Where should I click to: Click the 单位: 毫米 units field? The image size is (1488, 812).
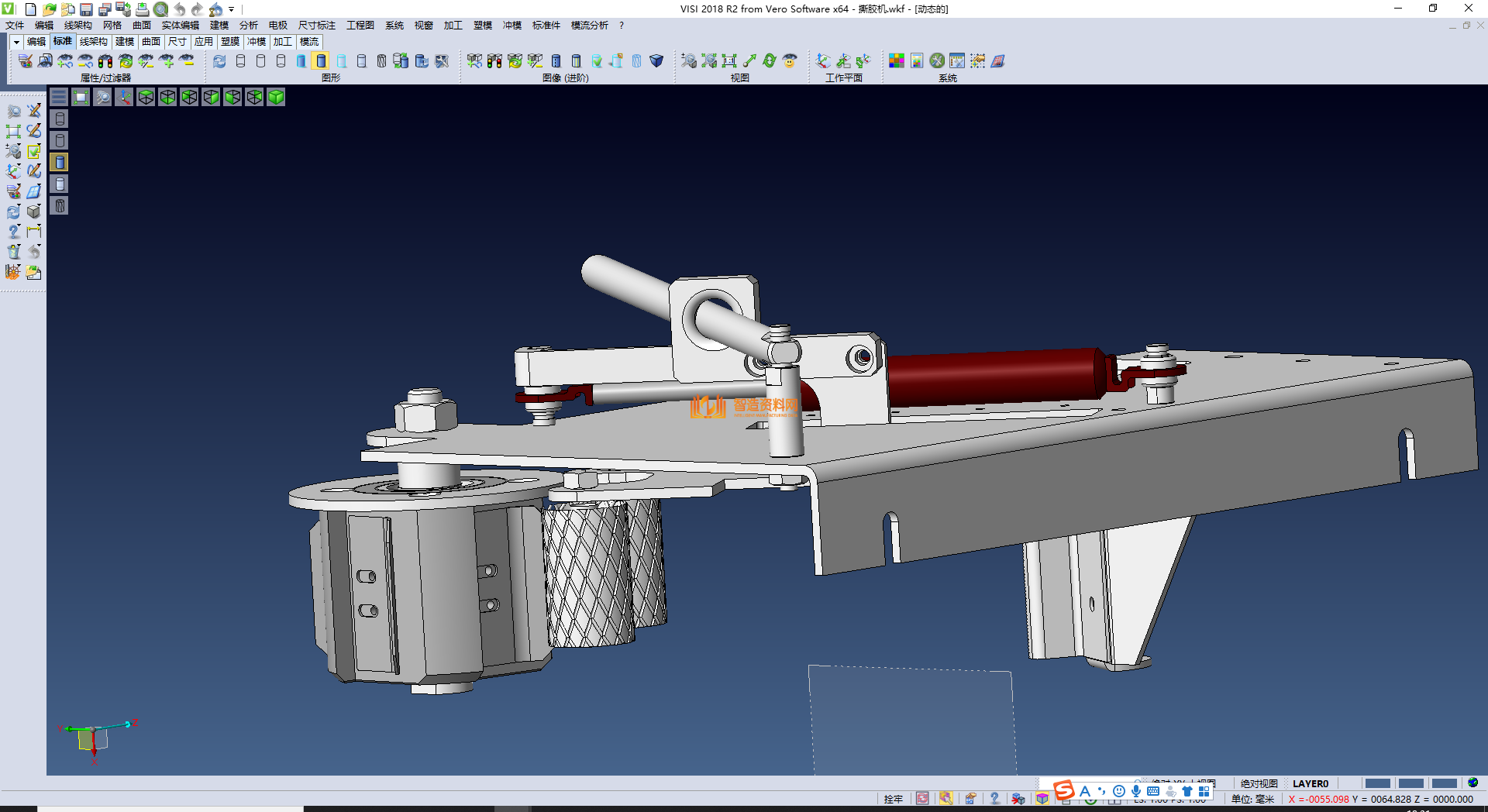(x=1252, y=799)
